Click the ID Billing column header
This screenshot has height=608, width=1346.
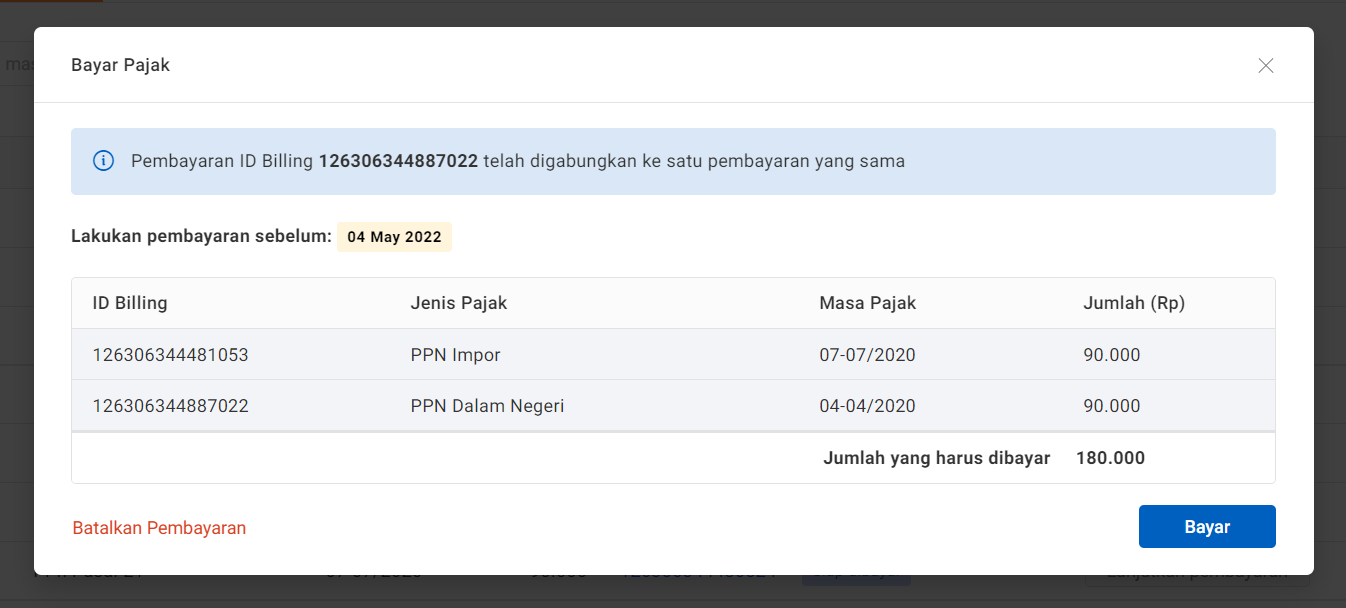click(130, 303)
